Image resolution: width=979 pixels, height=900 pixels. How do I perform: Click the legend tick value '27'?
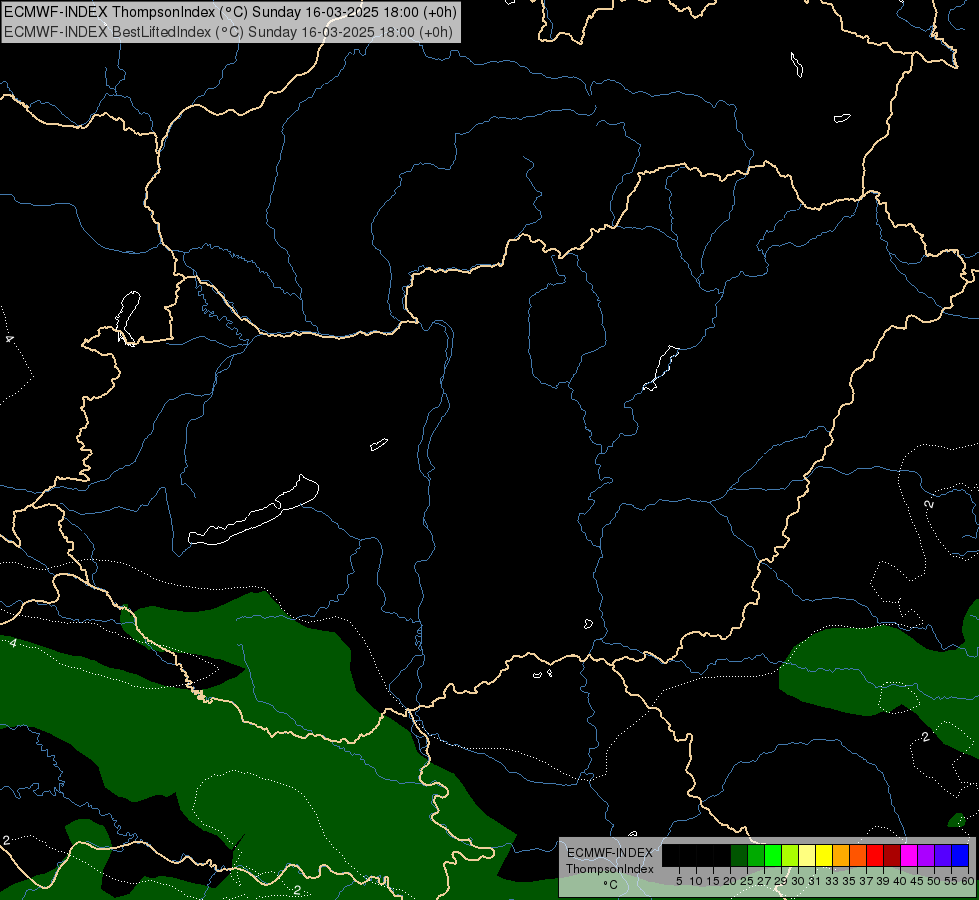(x=764, y=881)
